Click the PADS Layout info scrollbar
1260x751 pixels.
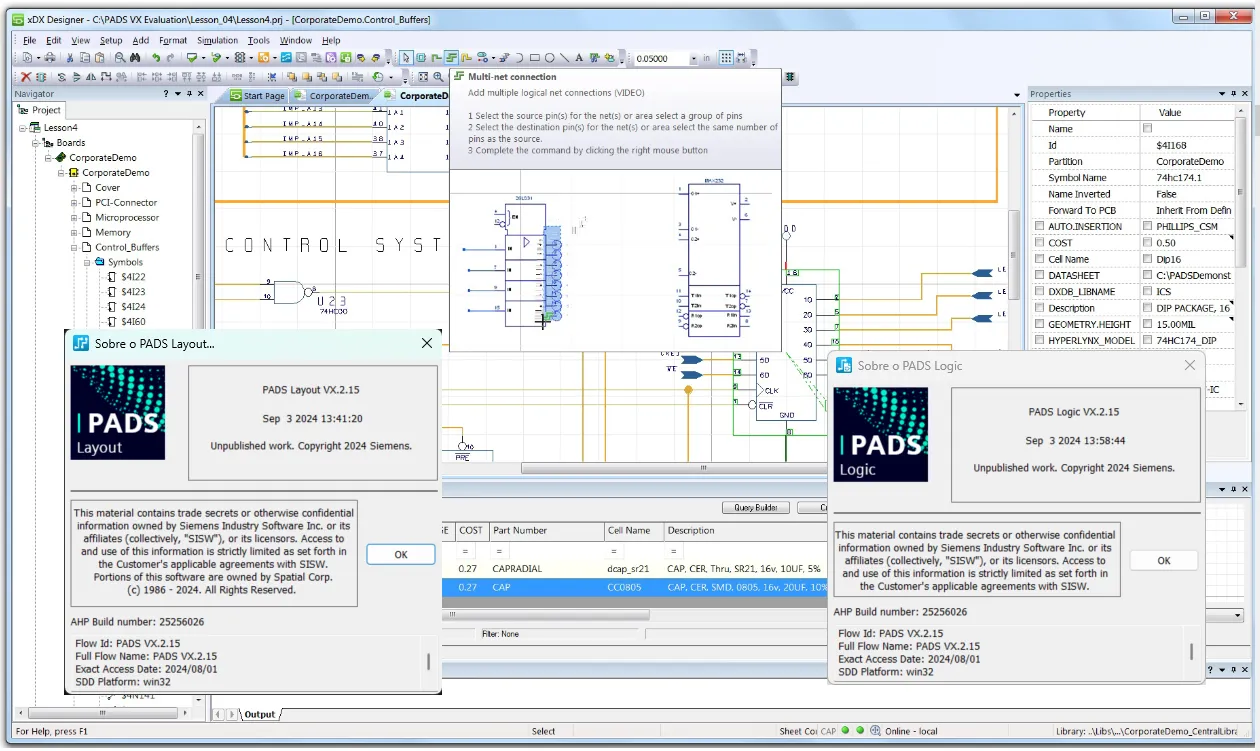(430, 662)
